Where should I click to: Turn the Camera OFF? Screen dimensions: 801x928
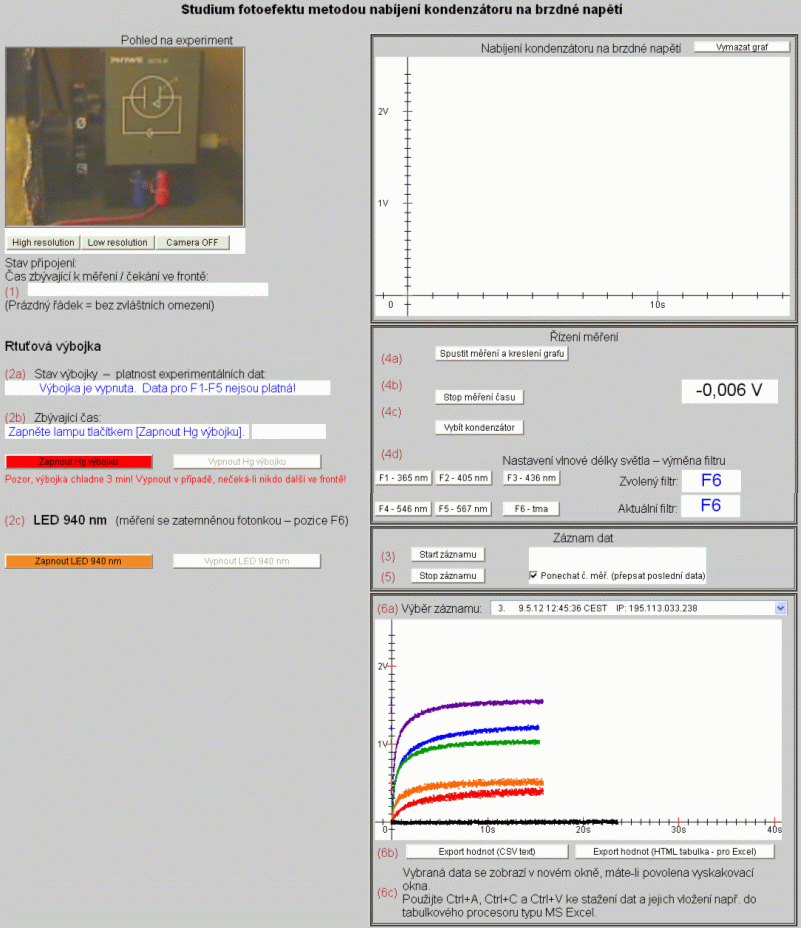tap(192, 243)
